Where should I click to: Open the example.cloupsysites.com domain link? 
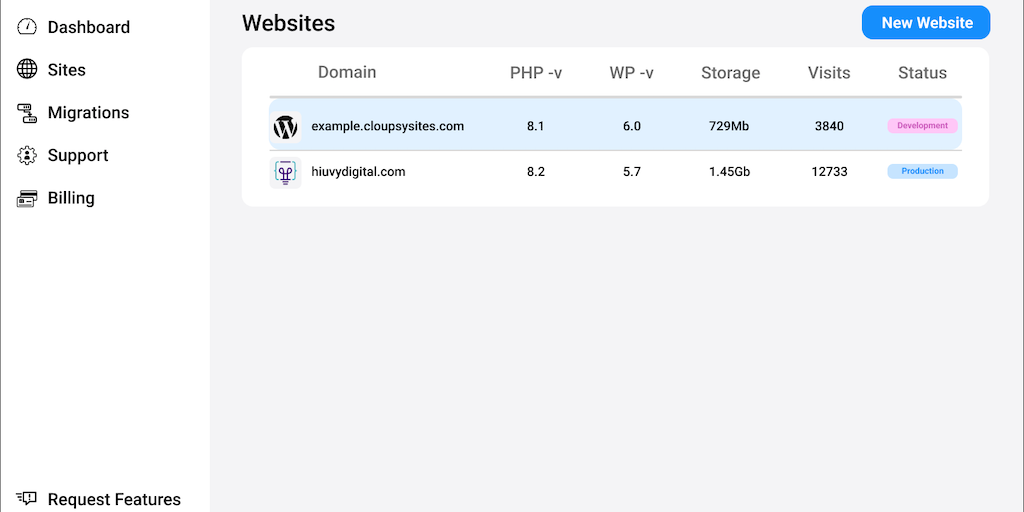[x=388, y=126]
